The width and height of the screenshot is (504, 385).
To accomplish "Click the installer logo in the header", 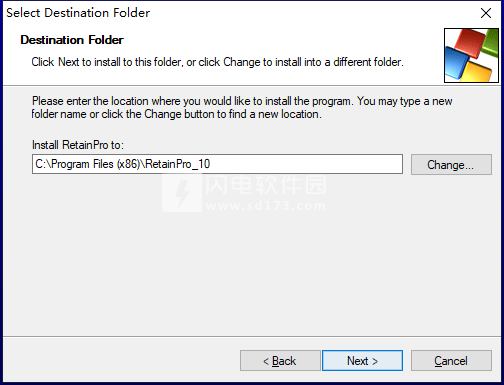I will 471,55.
